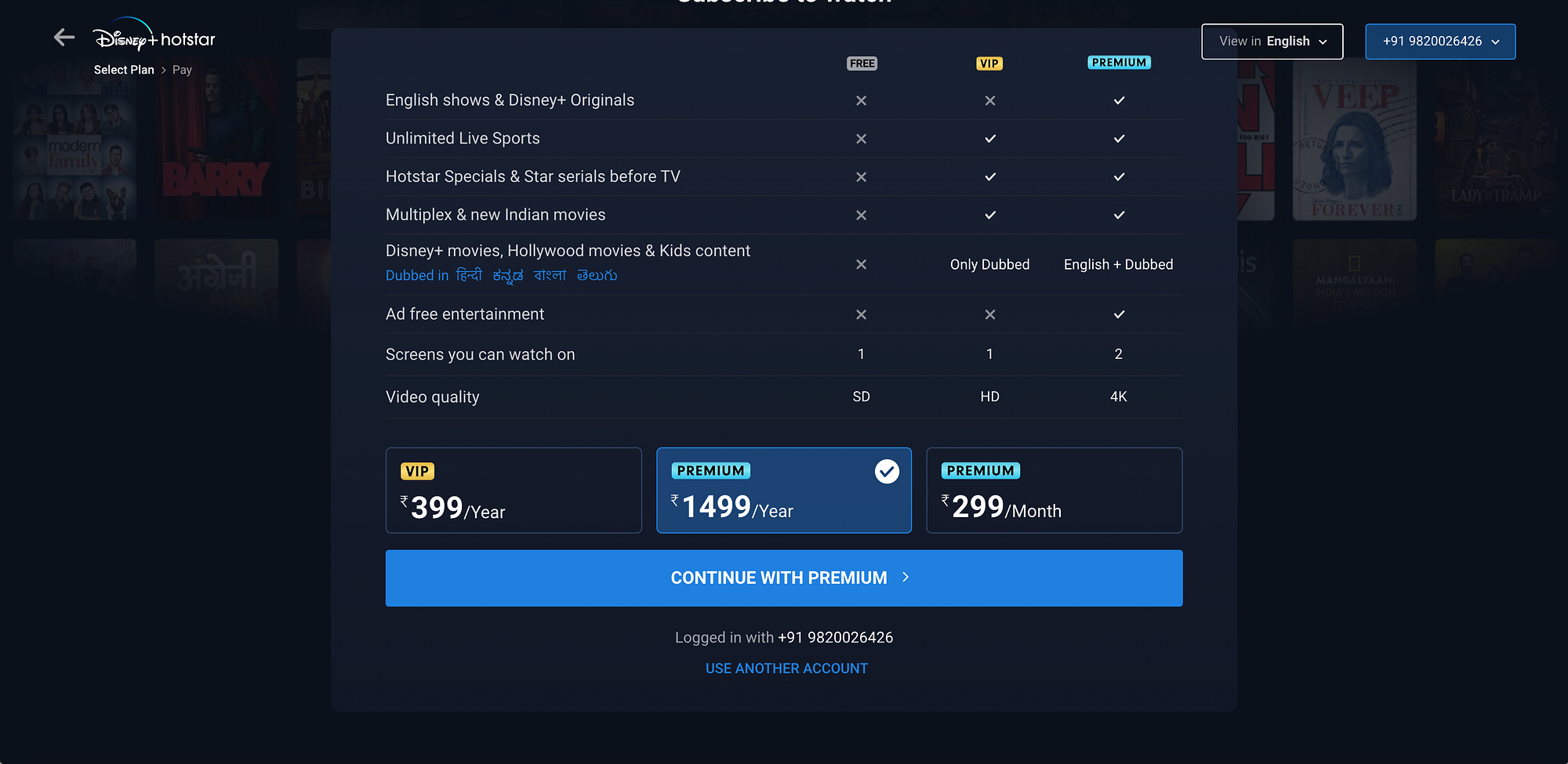Open the Mangalyaan poster thumbnail
Screen dimensions: 1568x764
pyautogui.click(x=1354, y=282)
